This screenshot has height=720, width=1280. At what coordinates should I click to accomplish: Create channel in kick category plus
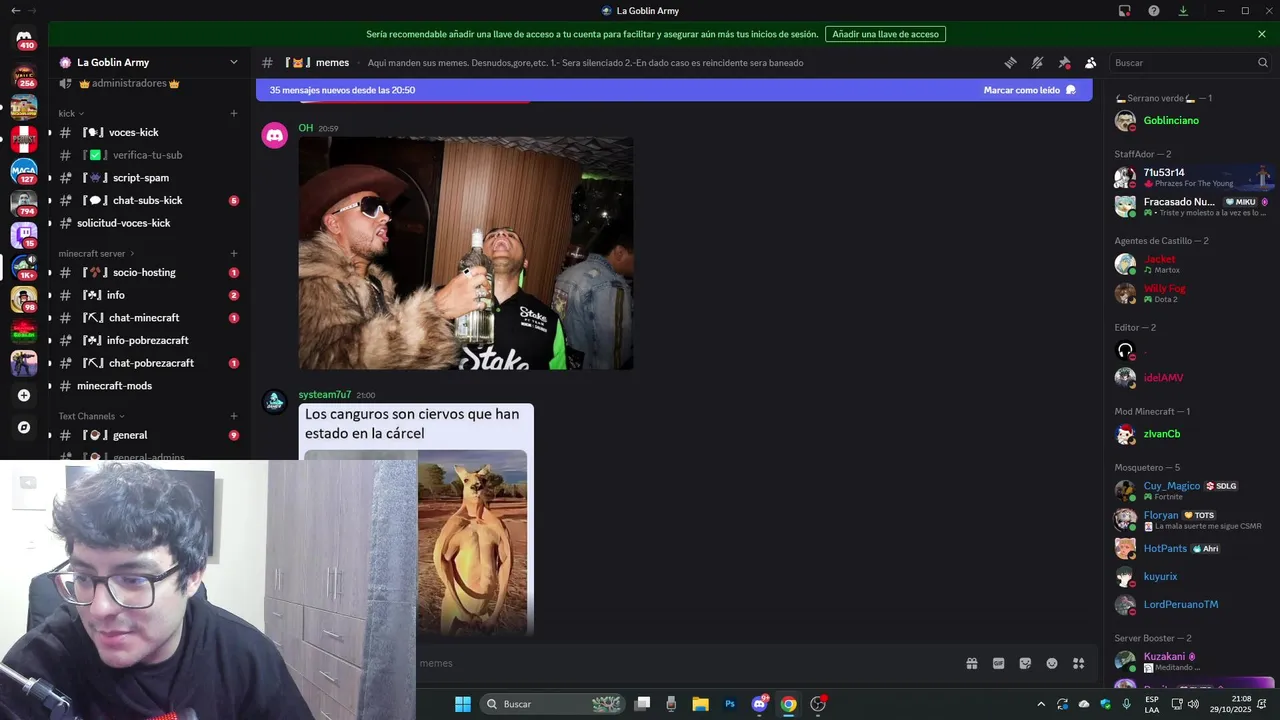[234, 113]
